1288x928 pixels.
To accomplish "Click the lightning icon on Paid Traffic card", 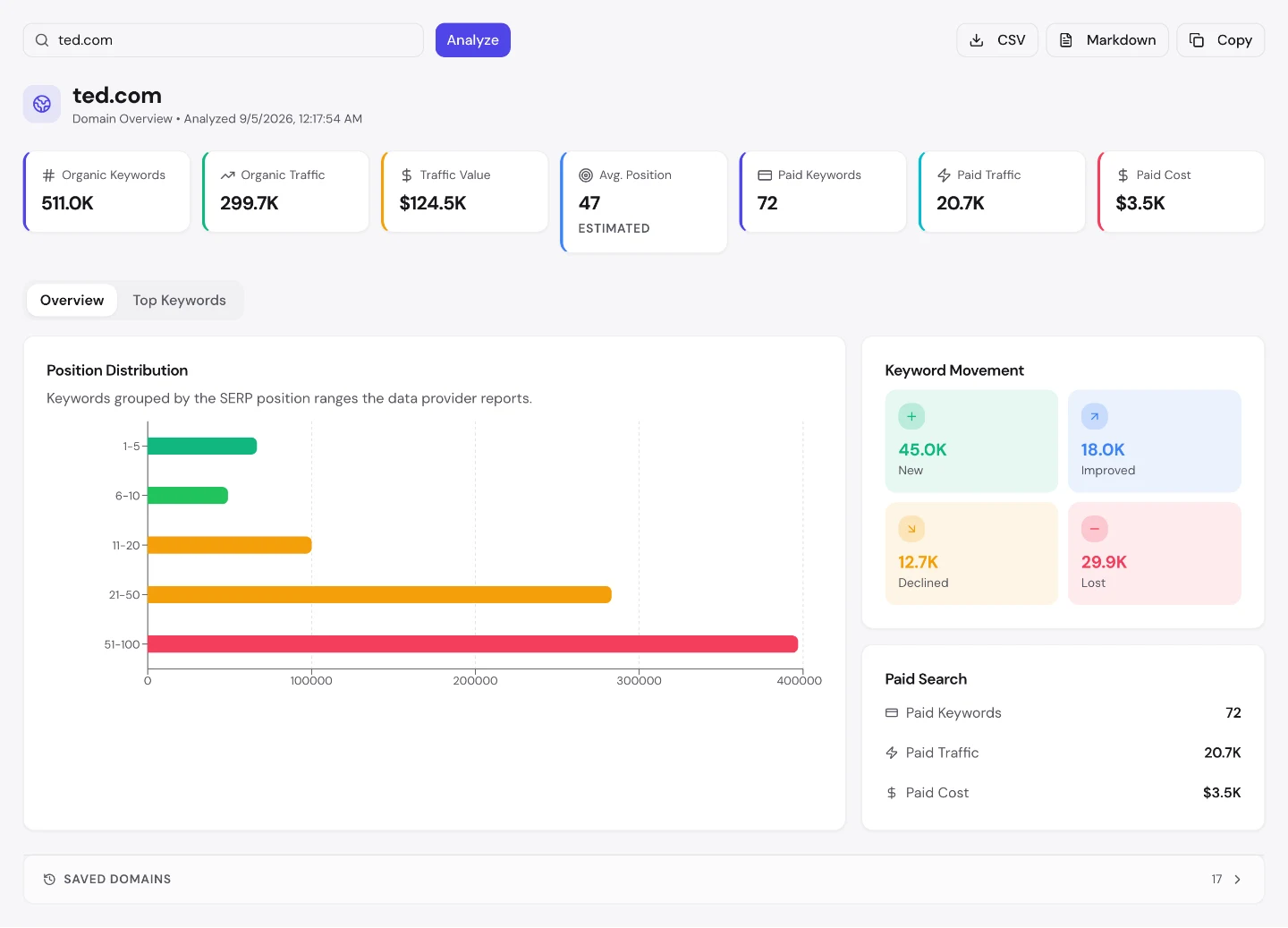I will [x=944, y=175].
